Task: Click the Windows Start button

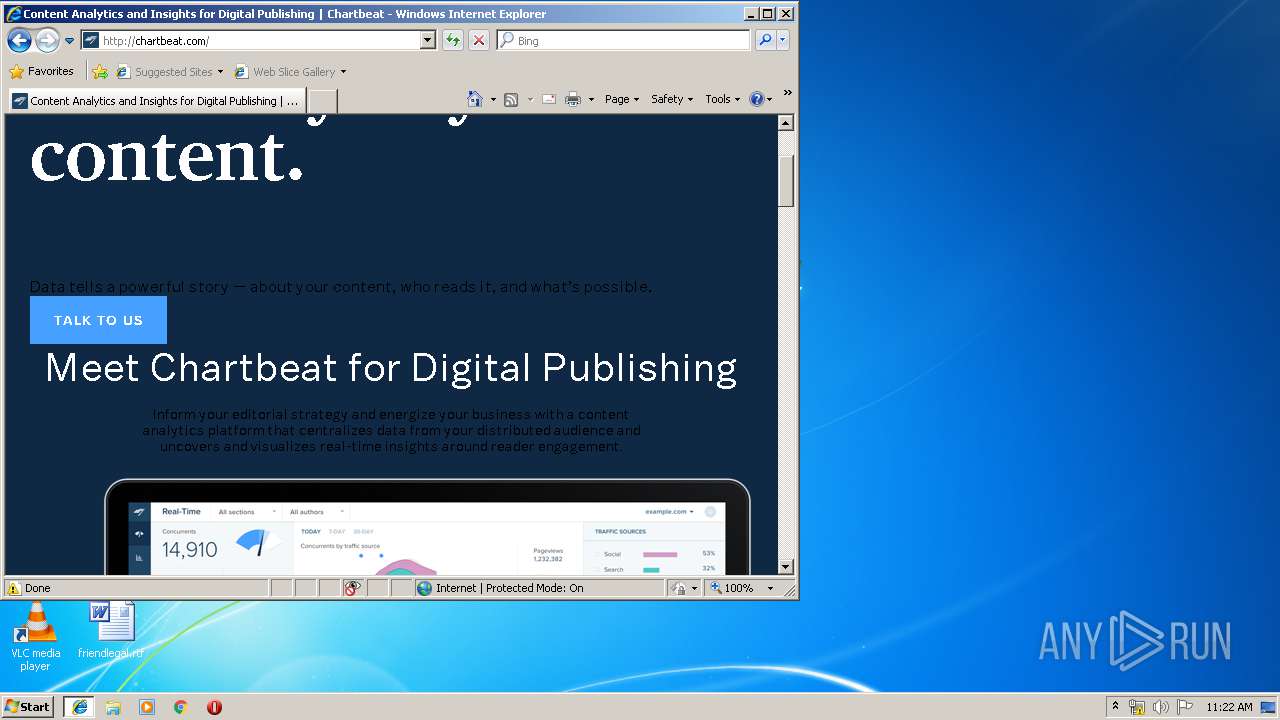Action: pyautogui.click(x=28, y=706)
